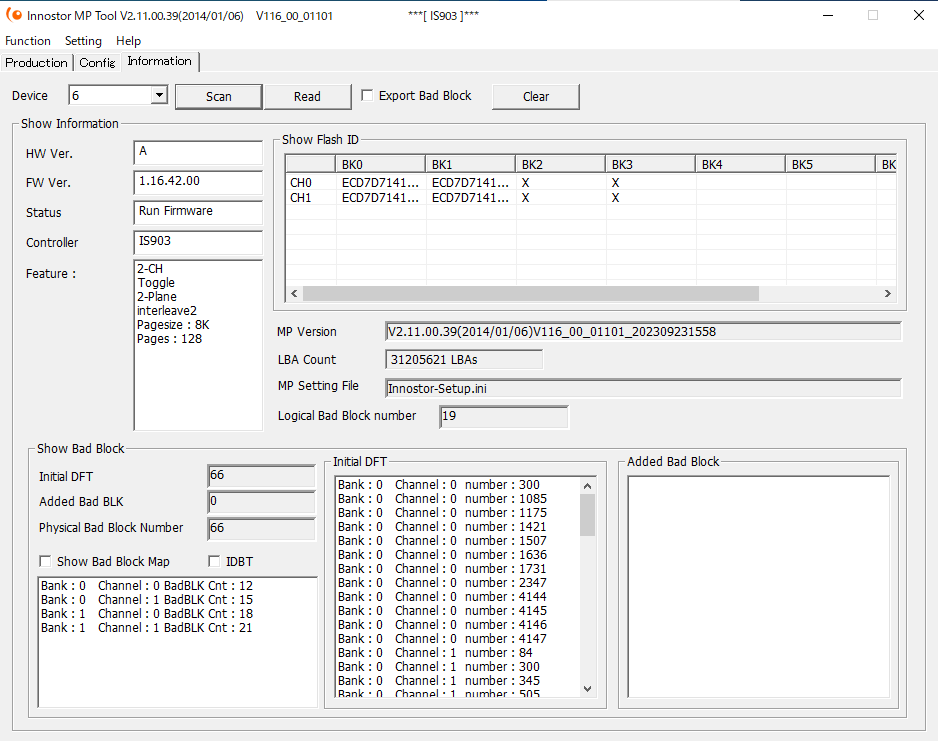
Task: Close the Innostor MP Tool window
Action: (919, 16)
